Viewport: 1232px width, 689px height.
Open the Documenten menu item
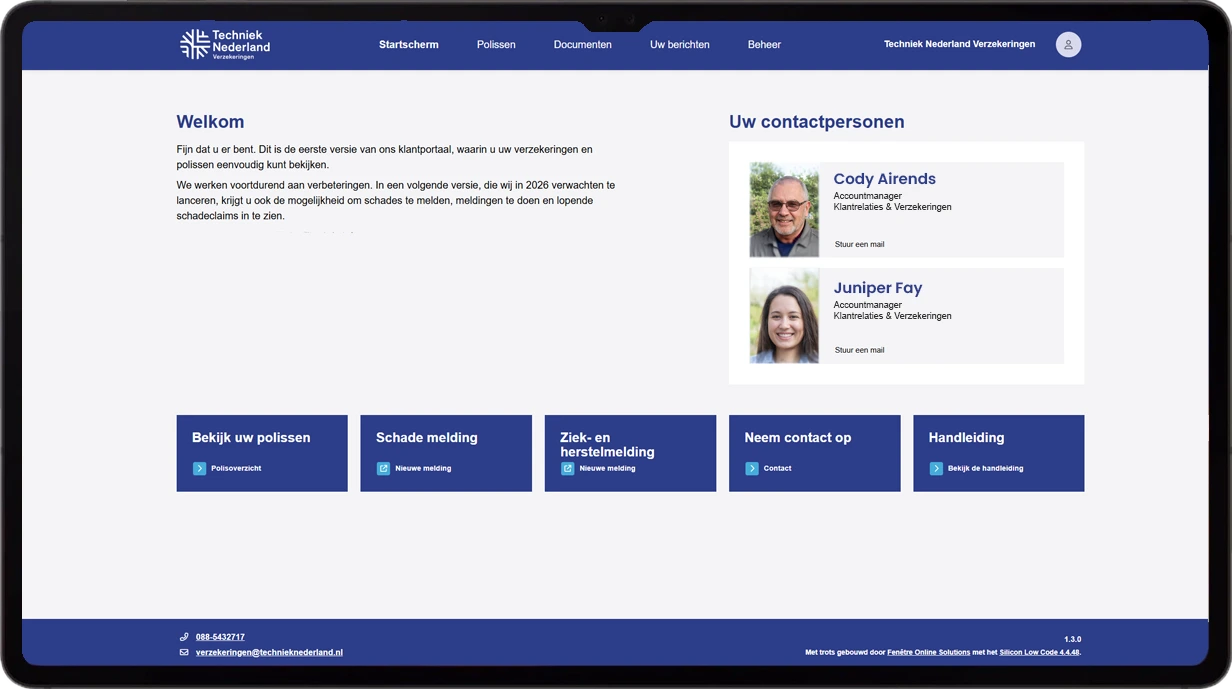click(x=583, y=45)
